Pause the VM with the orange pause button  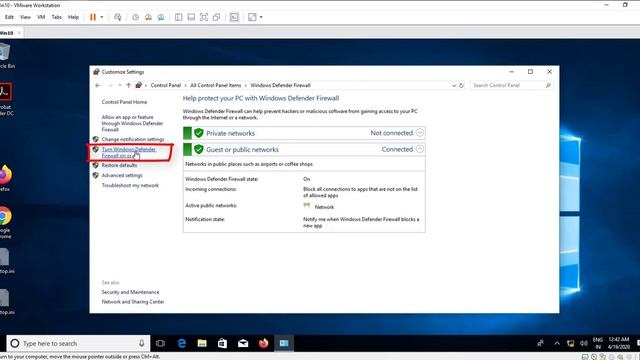point(93,17)
